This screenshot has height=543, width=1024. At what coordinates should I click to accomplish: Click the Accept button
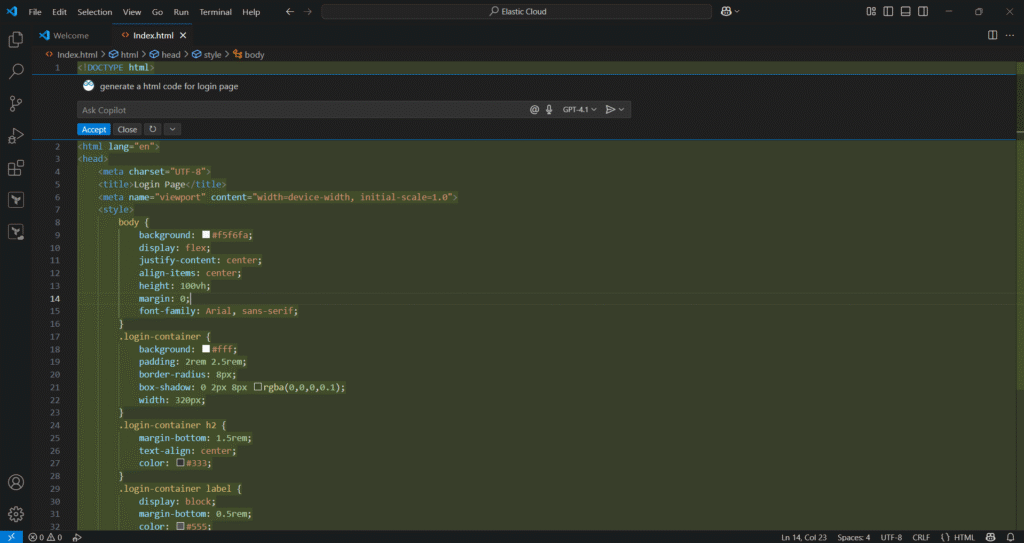tap(94, 129)
